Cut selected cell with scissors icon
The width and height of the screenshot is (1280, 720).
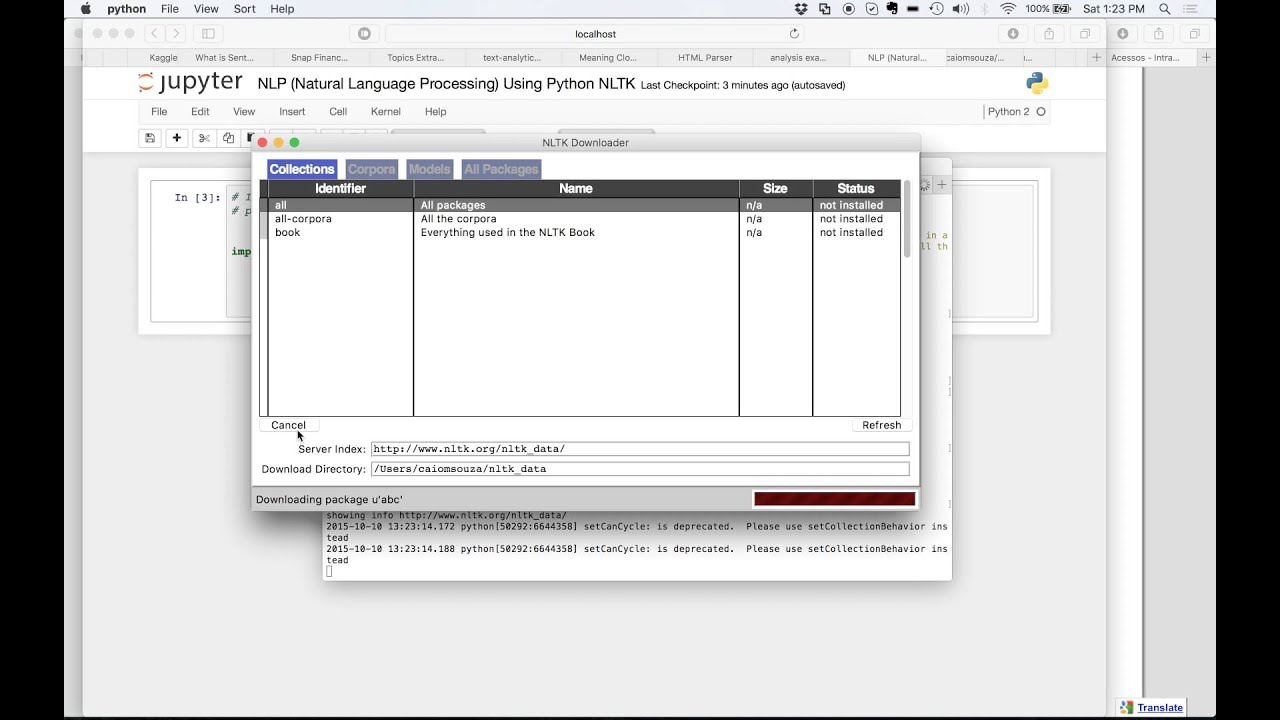pyautogui.click(x=204, y=138)
